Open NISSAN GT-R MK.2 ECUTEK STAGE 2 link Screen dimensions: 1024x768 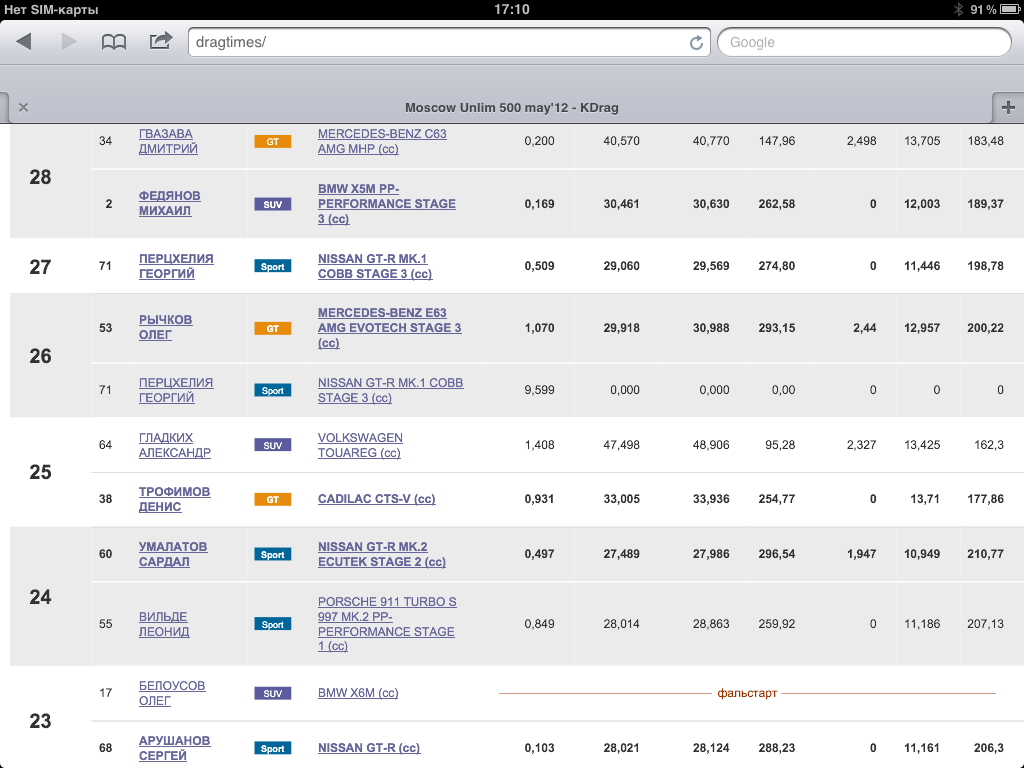point(381,554)
